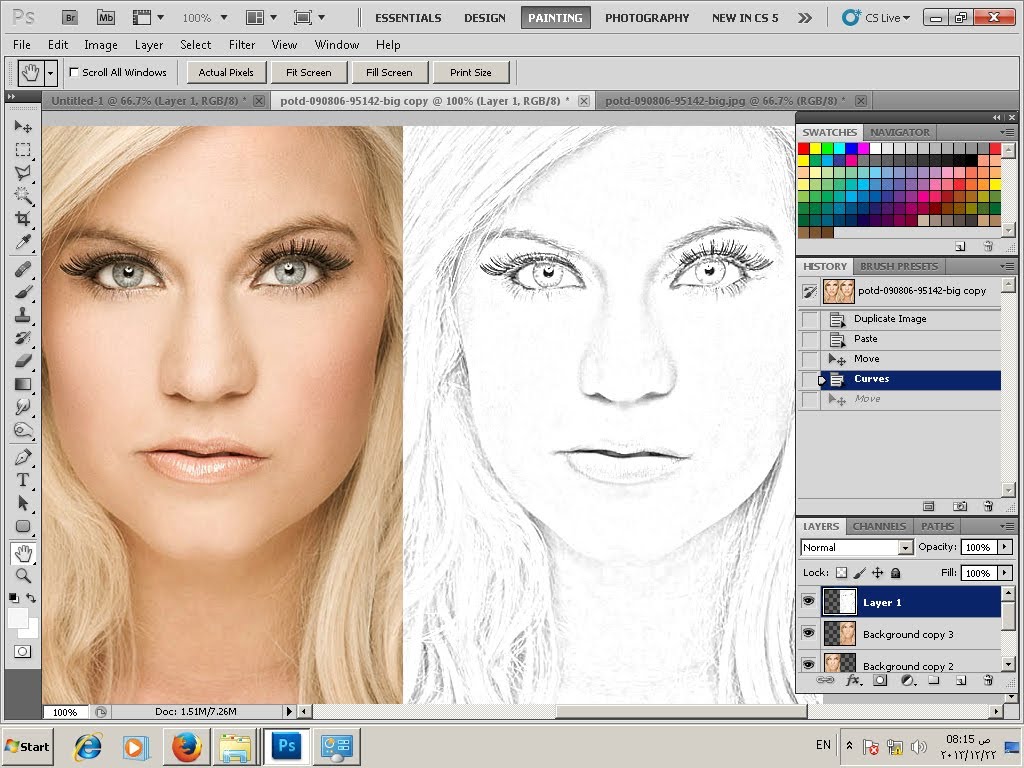Switch to the Channels tab

(879, 526)
